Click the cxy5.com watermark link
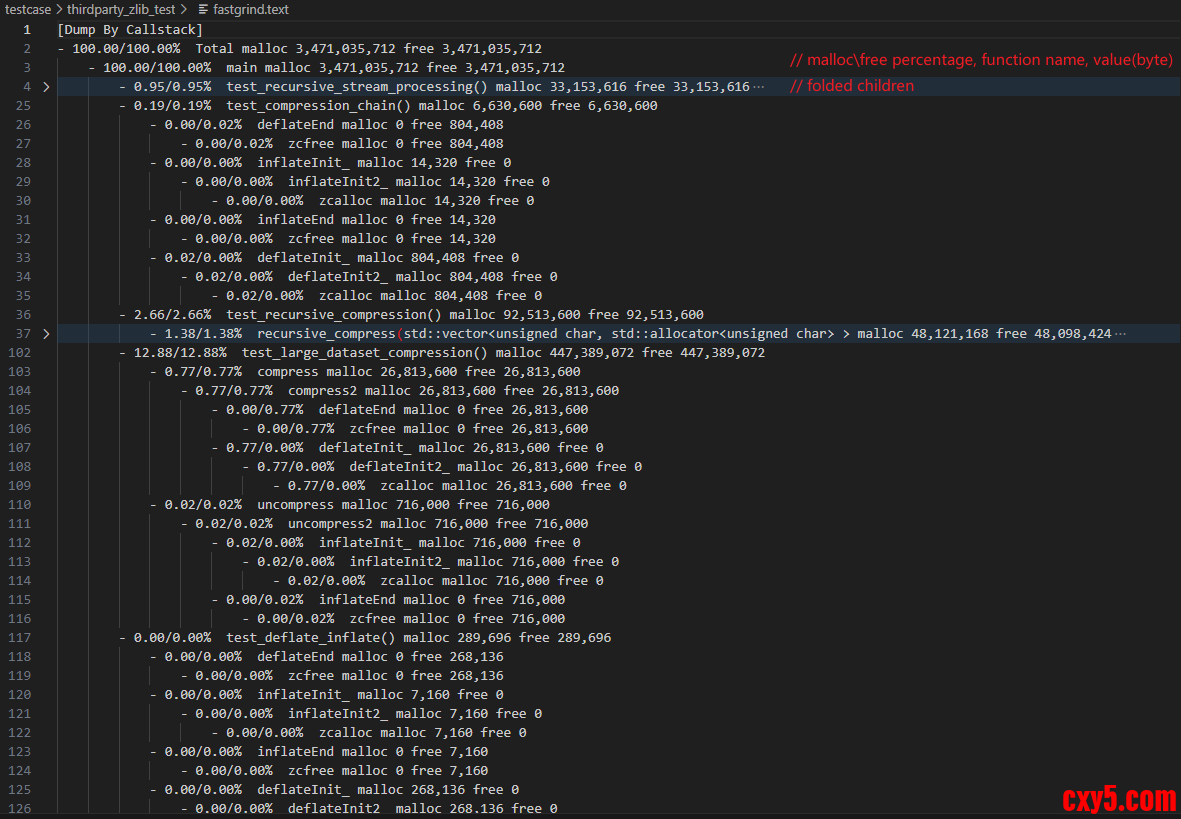Viewport: 1181px width, 819px height. (x=1118, y=799)
